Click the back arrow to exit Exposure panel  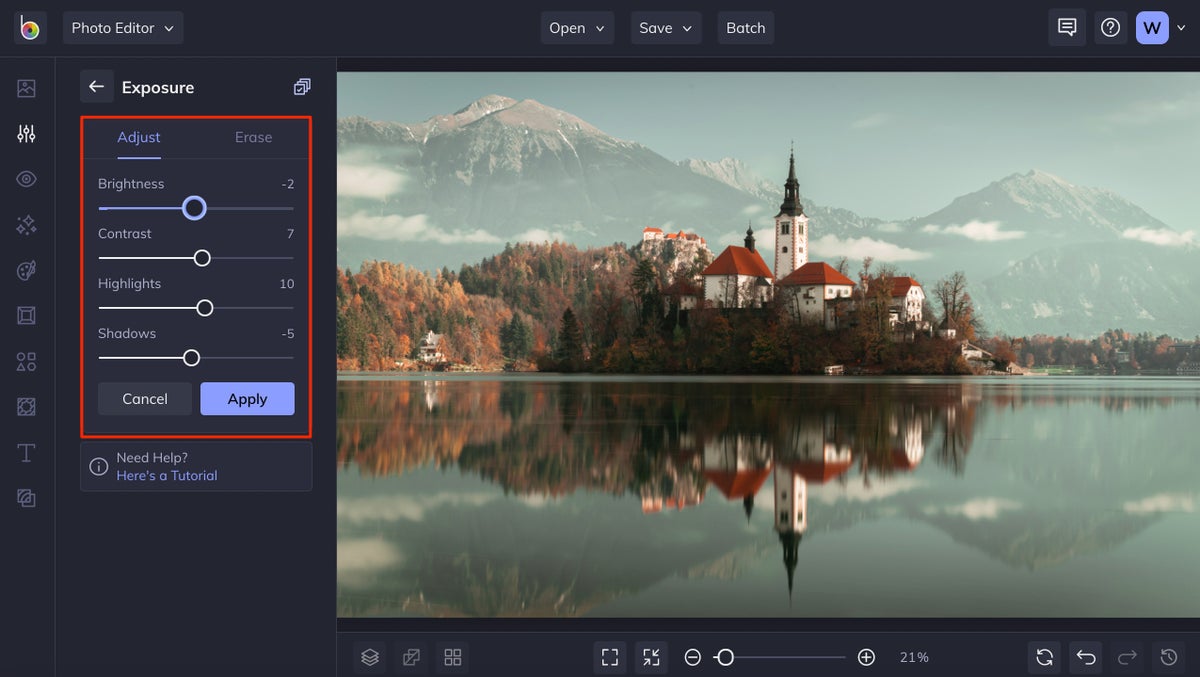[96, 86]
